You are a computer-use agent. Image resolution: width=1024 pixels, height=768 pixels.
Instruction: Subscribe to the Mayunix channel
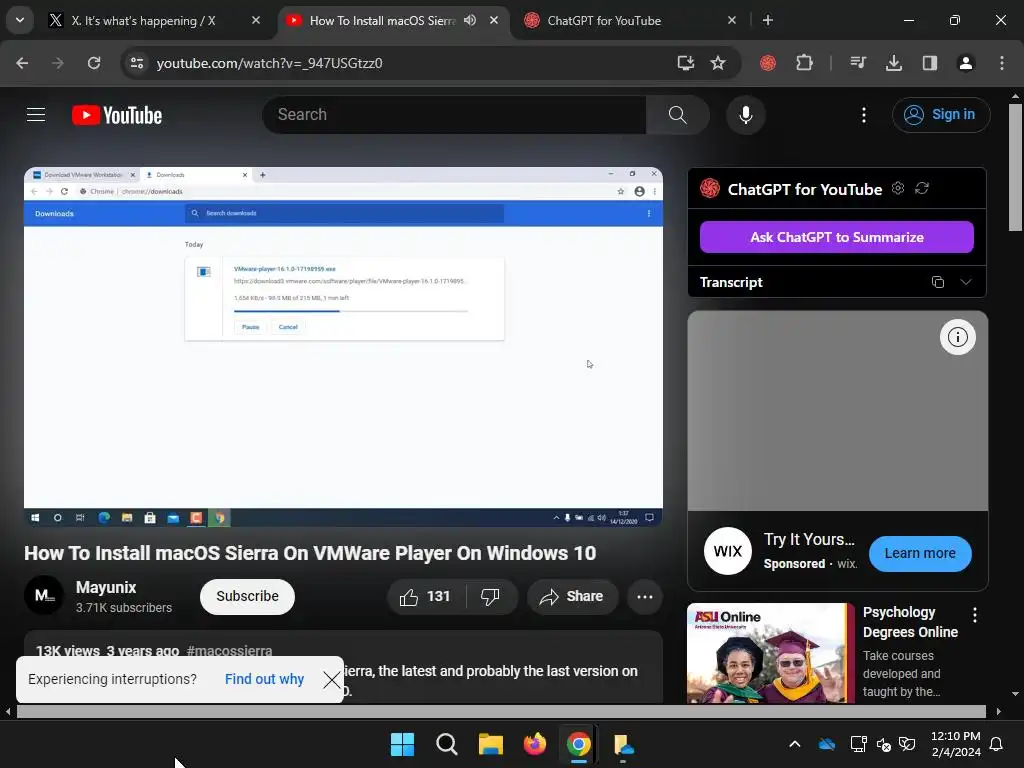(247, 596)
